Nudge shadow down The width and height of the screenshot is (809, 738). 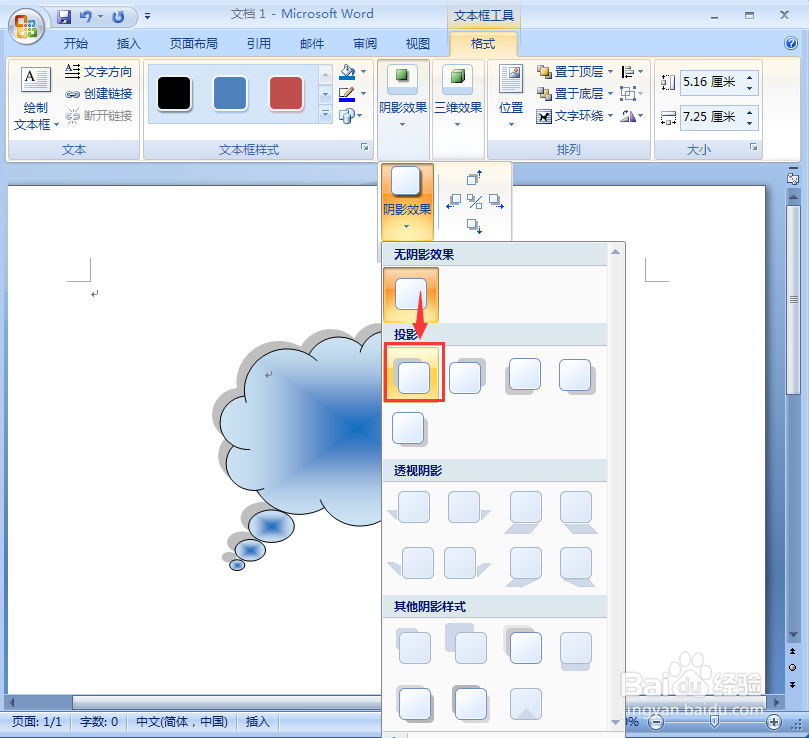tap(475, 226)
